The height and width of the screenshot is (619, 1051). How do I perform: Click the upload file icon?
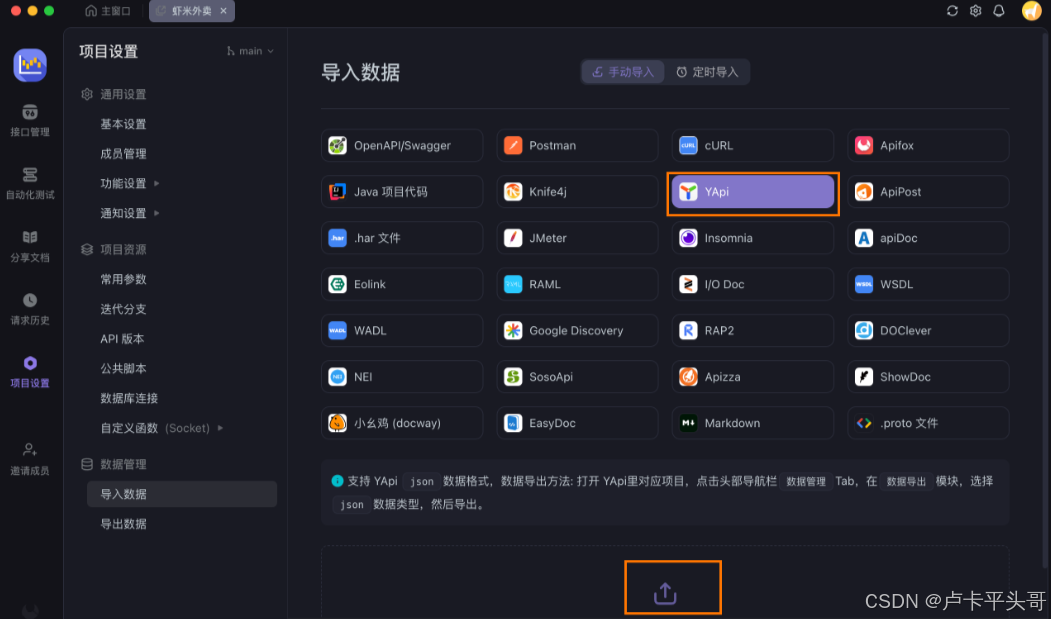tap(665, 594)
